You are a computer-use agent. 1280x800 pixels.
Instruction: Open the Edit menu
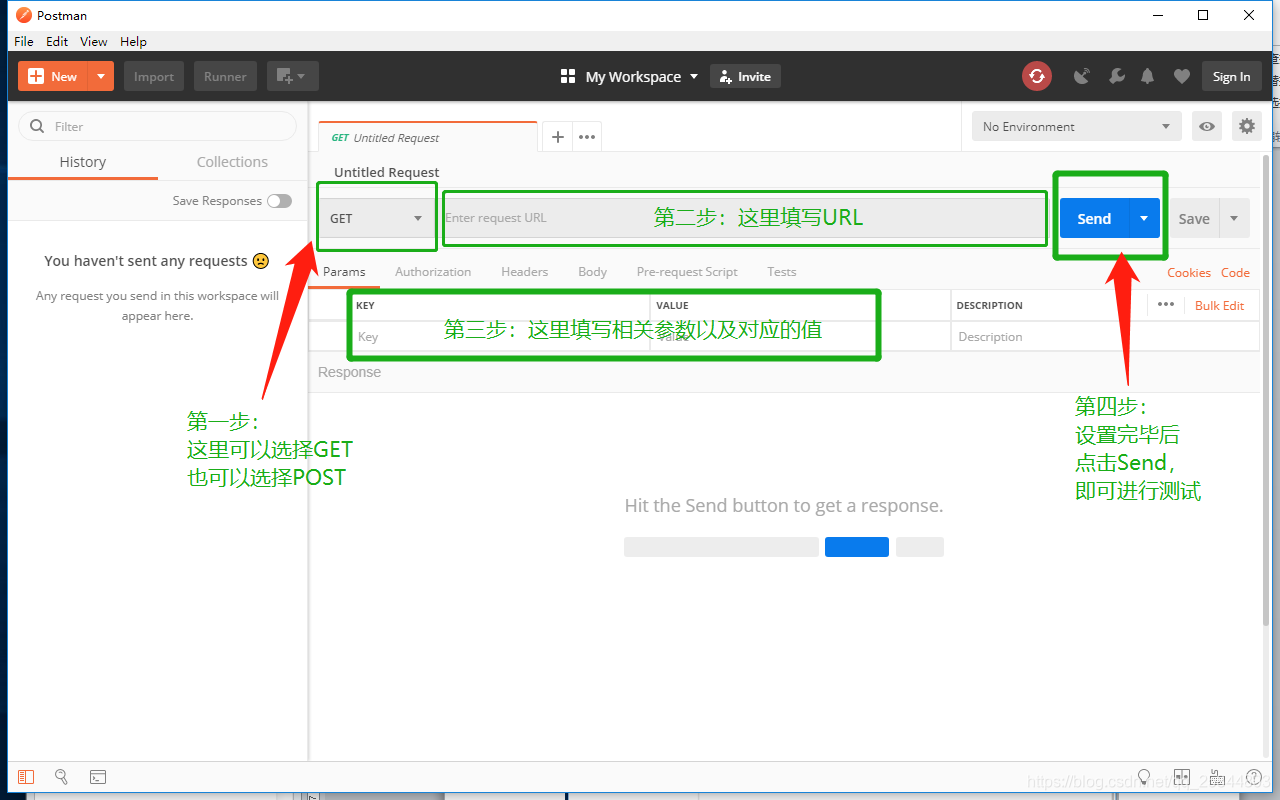point(57,41)
